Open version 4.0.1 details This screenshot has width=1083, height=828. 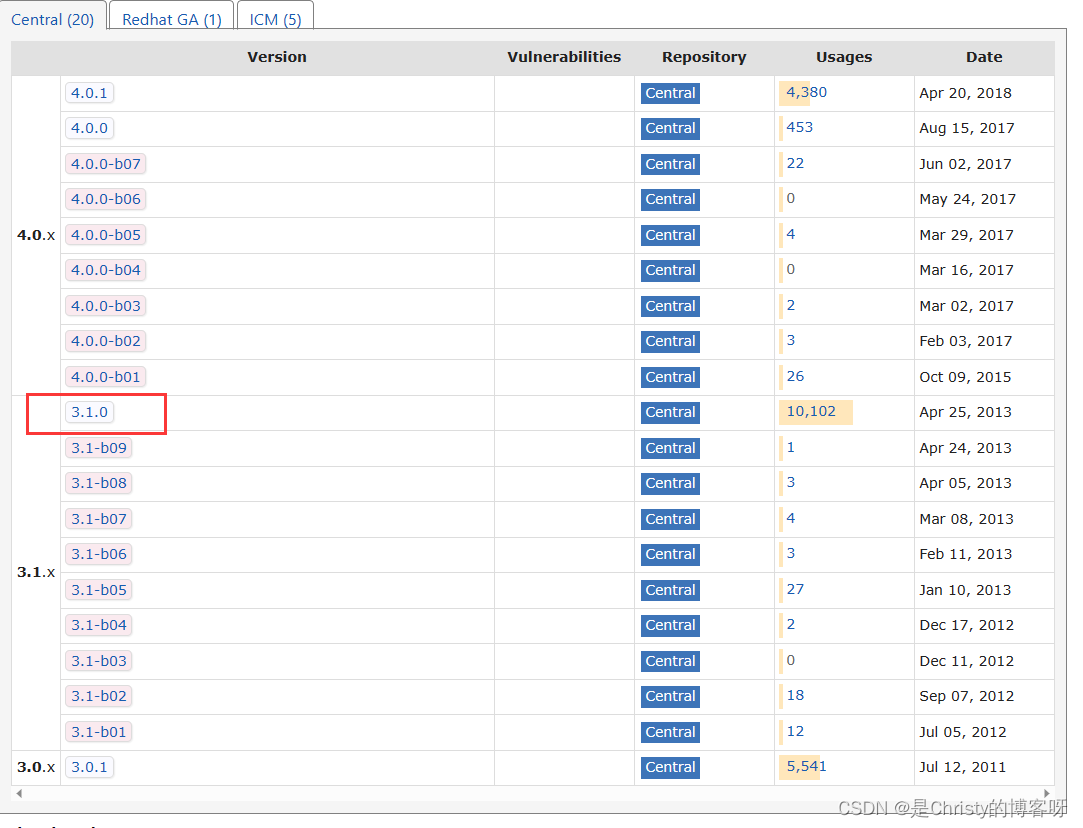point(89,92)
